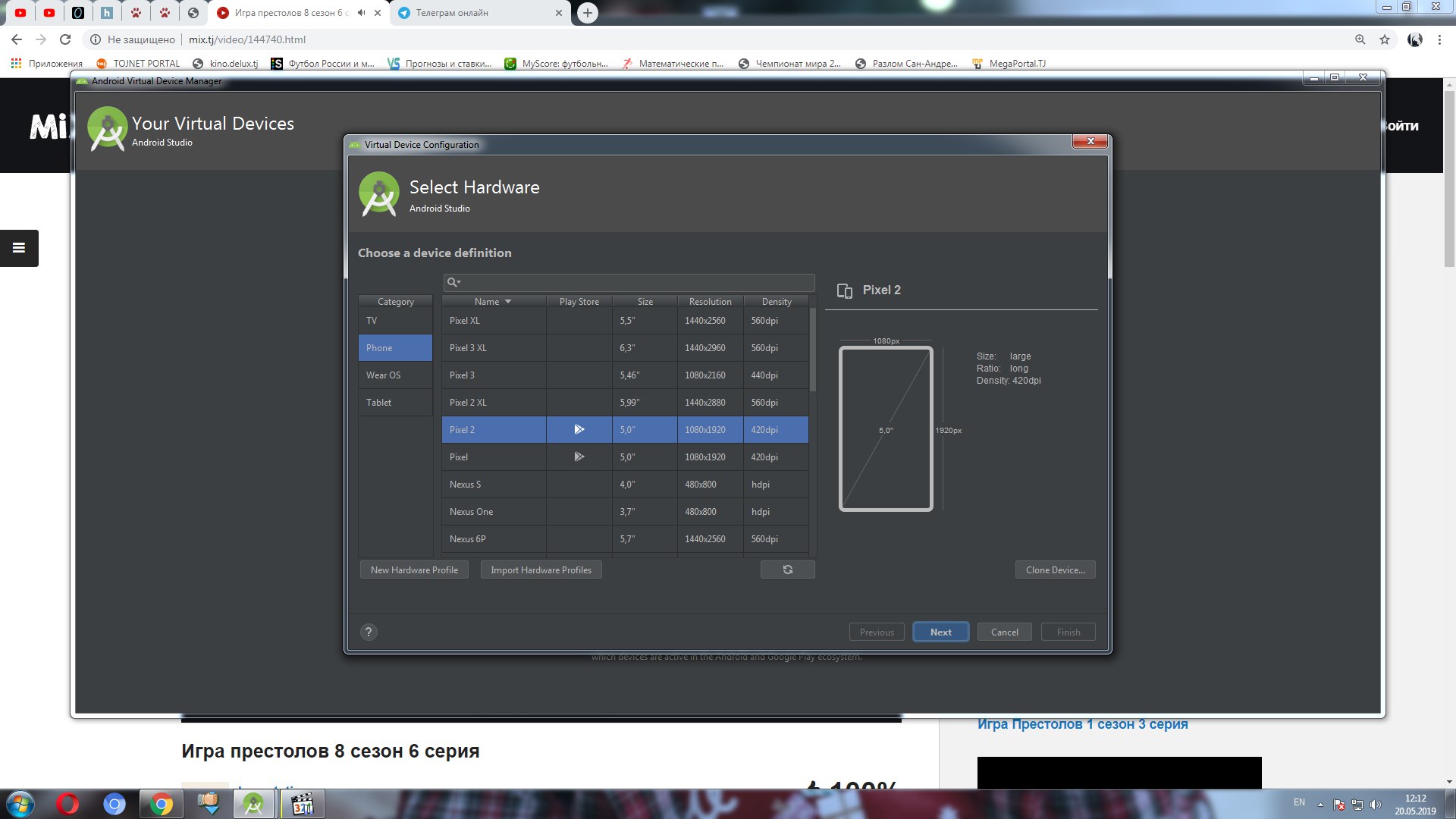Open the clapperboard video app in taskbar
The height and width of the screenshot is (819, 1456).
coord(302,804)
